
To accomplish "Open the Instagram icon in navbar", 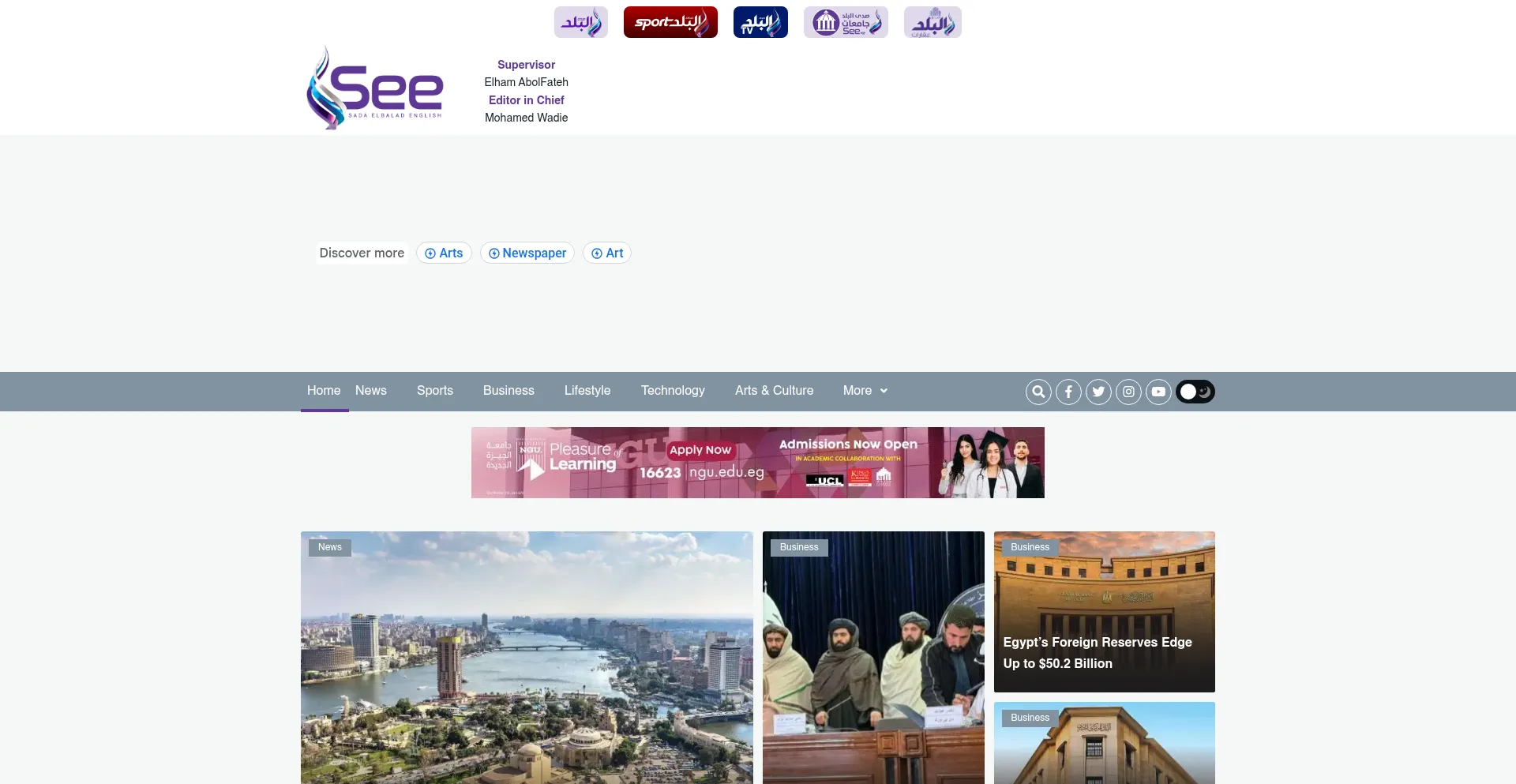I will [x=1128, y=392].
